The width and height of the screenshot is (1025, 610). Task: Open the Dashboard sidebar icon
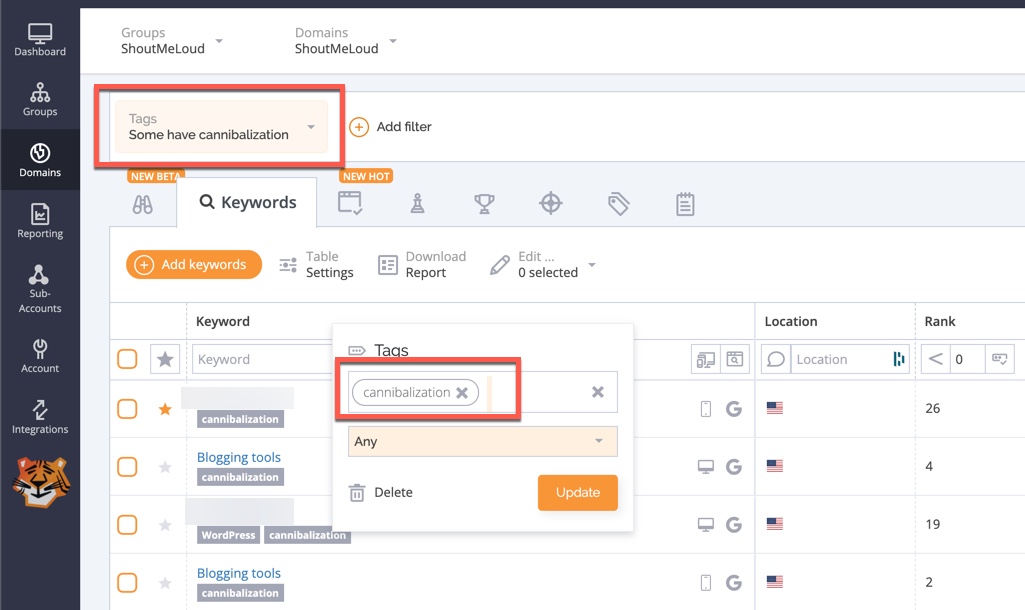coord(40,40)
